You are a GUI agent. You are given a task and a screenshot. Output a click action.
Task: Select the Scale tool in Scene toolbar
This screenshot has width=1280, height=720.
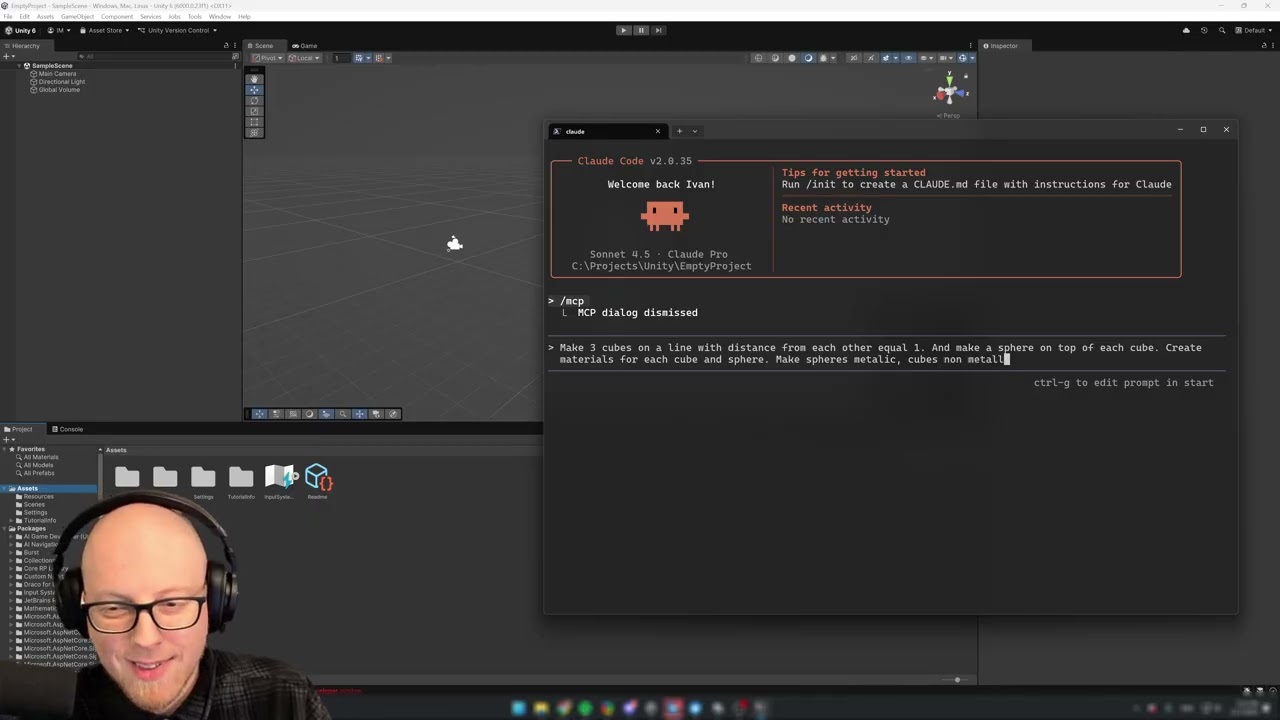[254, 111]
